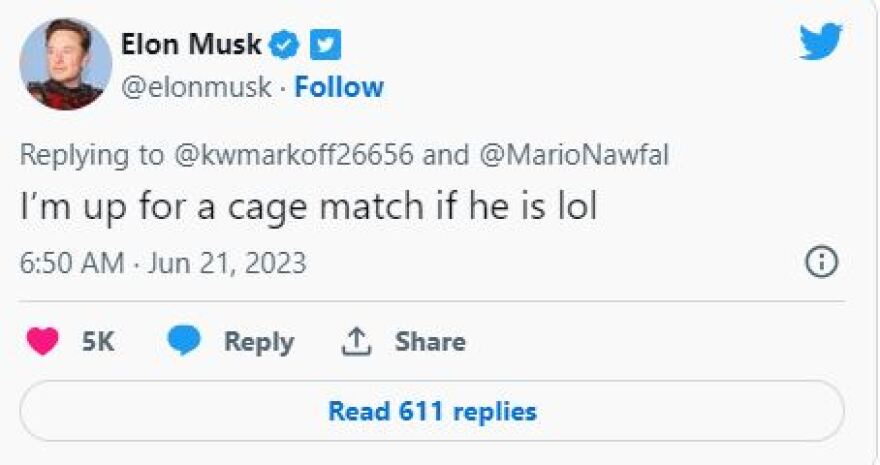The height and width of the screenshot is (465, 880).
Task: Follow the @elonmusk account
Action: pos(339,87)
